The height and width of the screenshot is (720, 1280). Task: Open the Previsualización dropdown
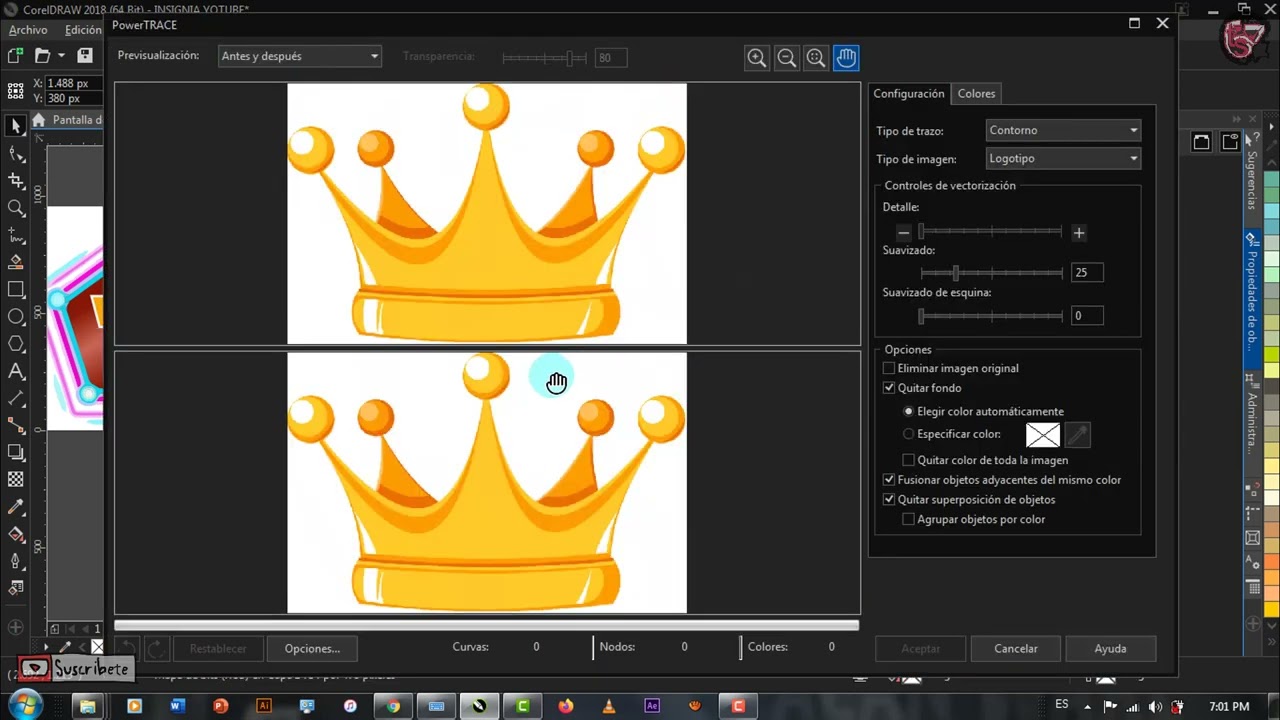[x=300, y=56]
